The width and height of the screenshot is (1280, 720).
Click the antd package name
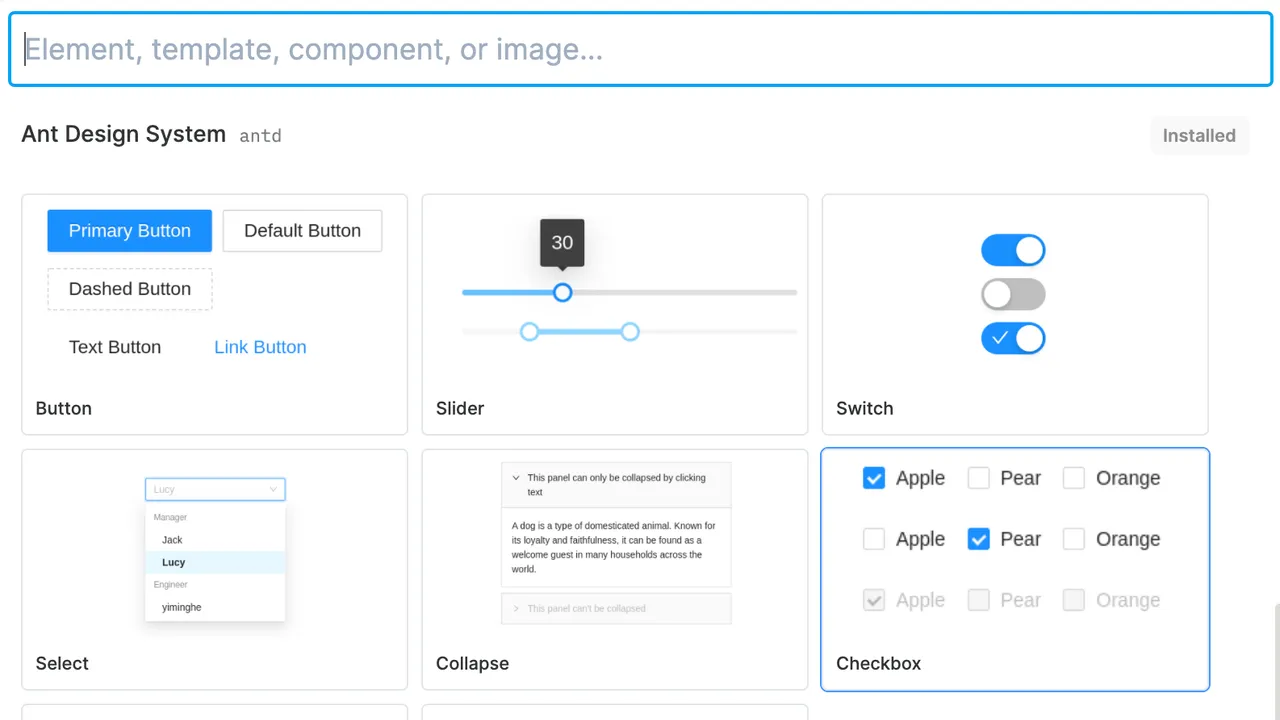click(260, 136)
